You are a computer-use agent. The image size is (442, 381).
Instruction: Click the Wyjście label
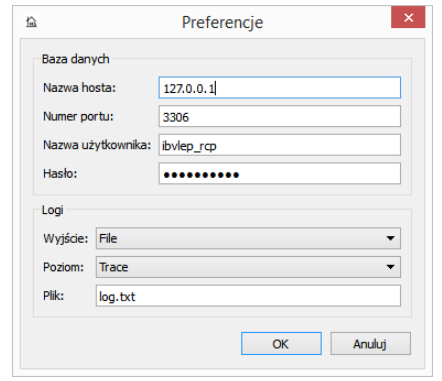point(66,239)
